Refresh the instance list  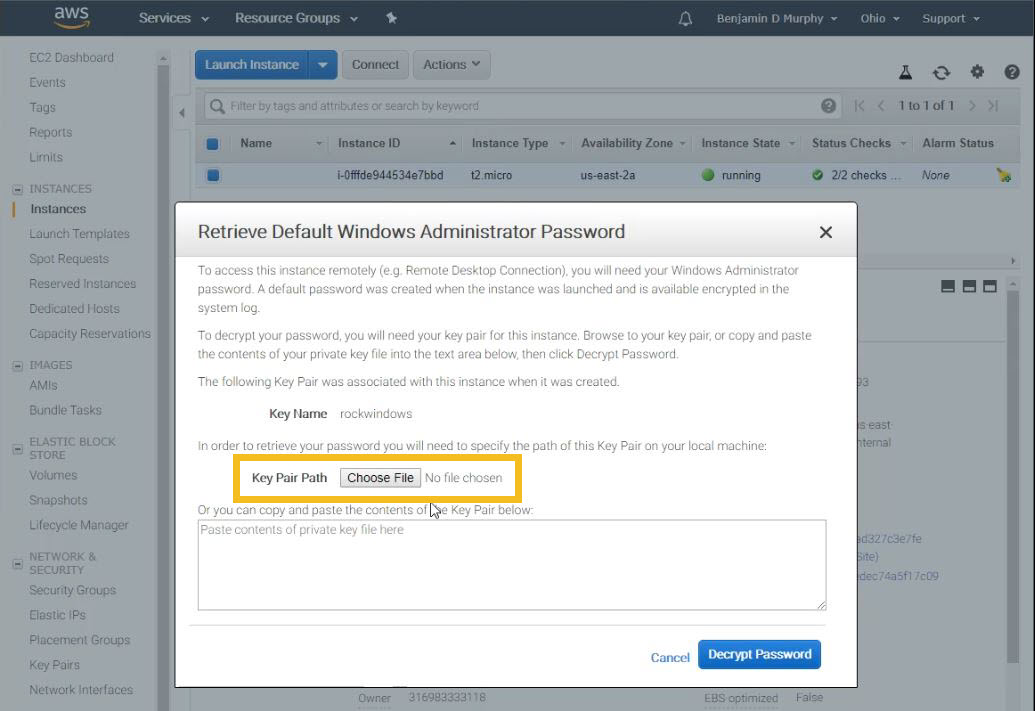[941, 72]
